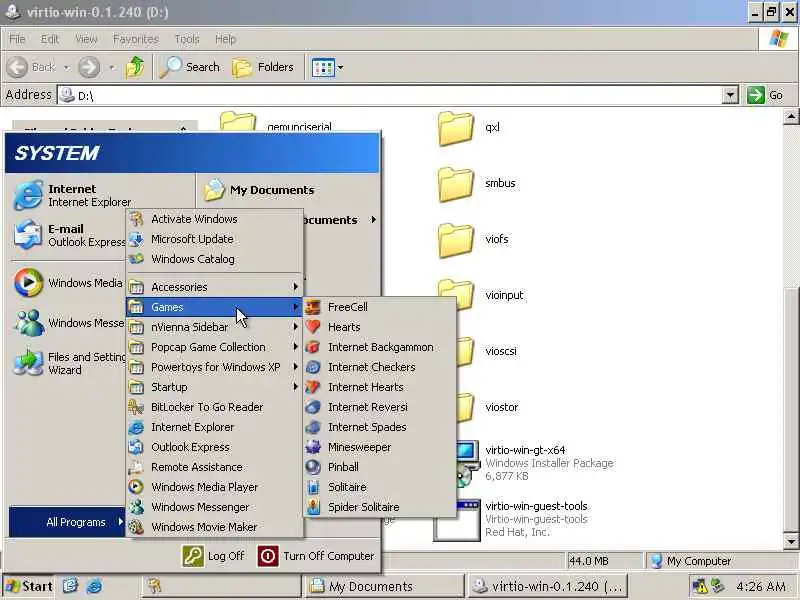800x600 pixels.
Task: Open Solitaire
Action: (380, 487)
